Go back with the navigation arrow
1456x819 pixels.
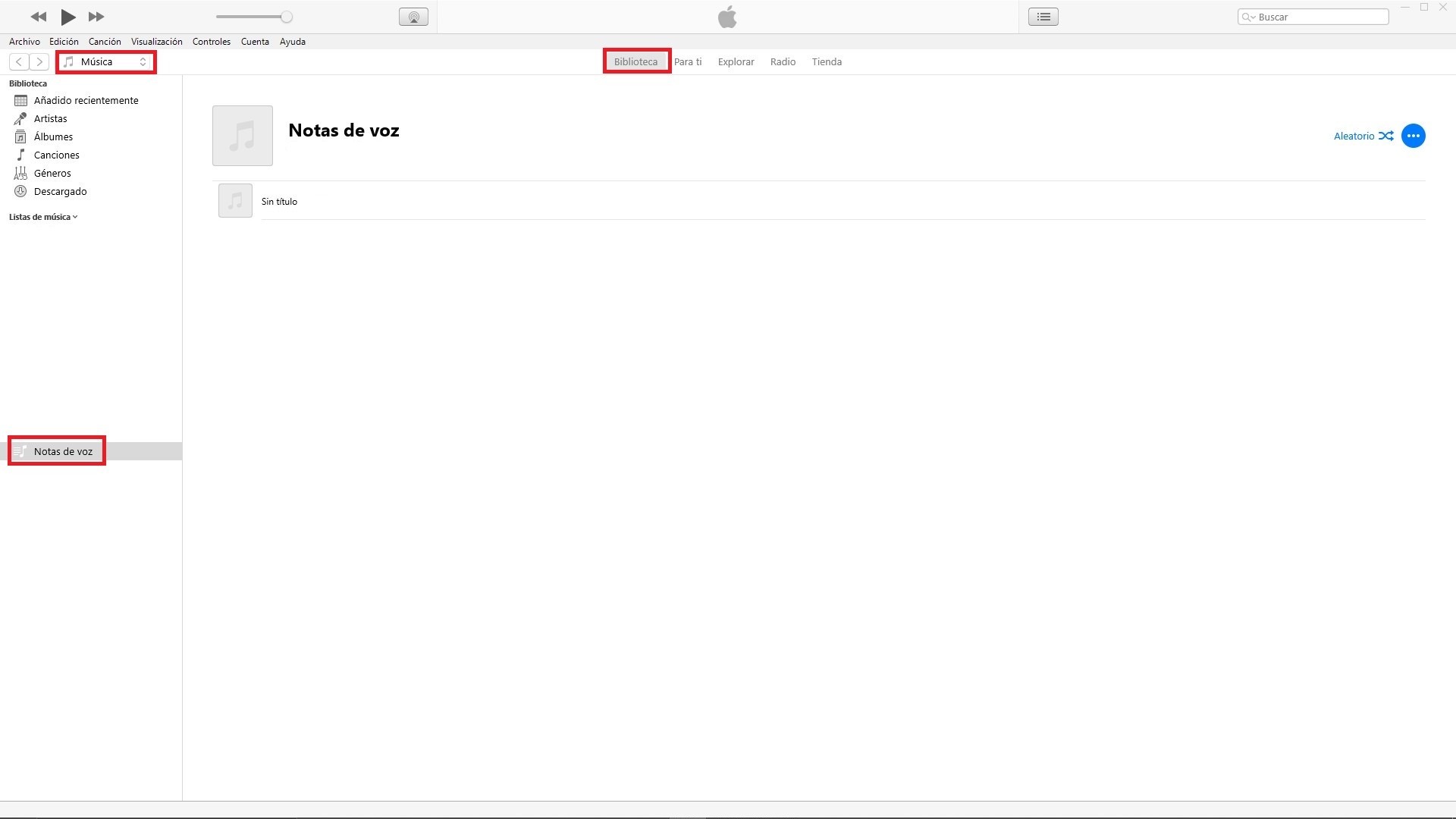tap(19, 61)
